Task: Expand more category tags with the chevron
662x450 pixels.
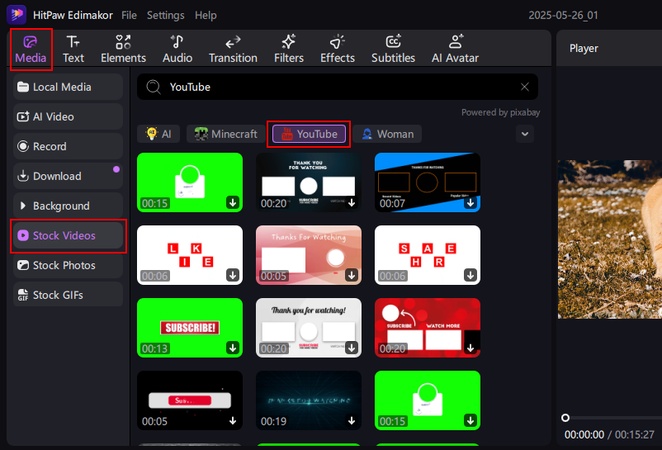Action: click(525, 134)
